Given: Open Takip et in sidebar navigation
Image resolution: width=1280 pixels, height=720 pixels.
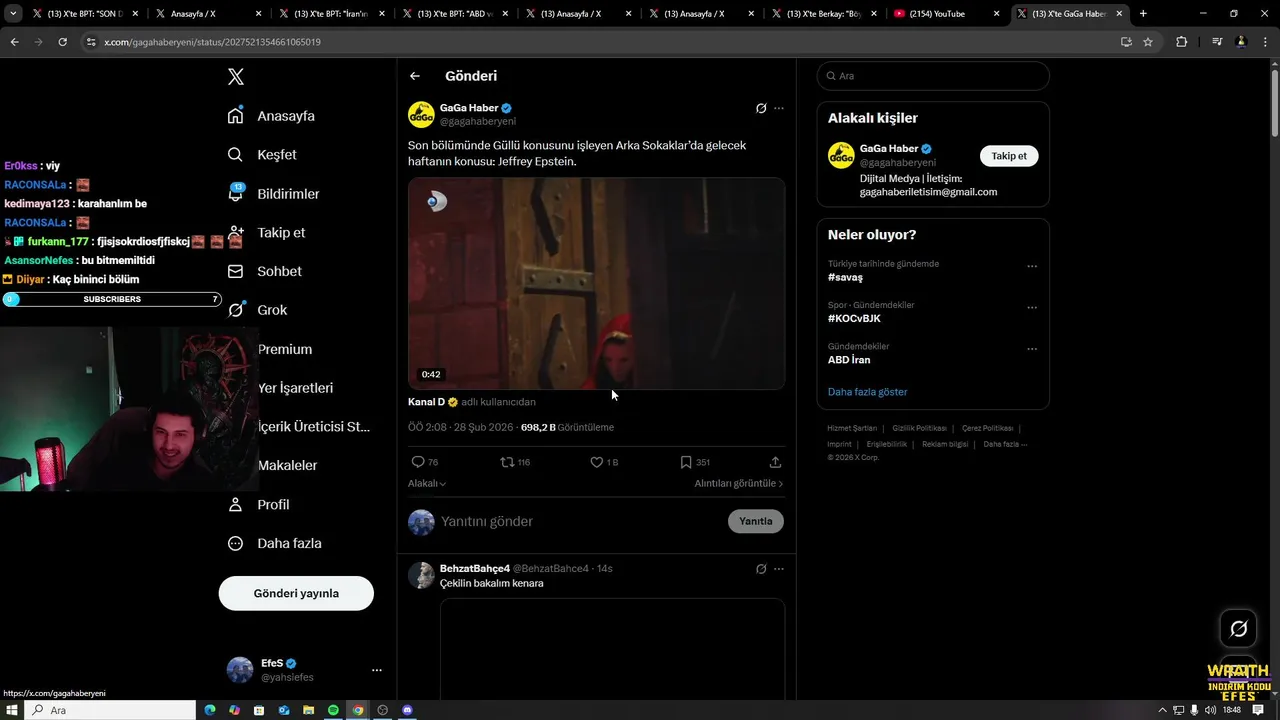Looking at the screenshot, I should 267,233.
